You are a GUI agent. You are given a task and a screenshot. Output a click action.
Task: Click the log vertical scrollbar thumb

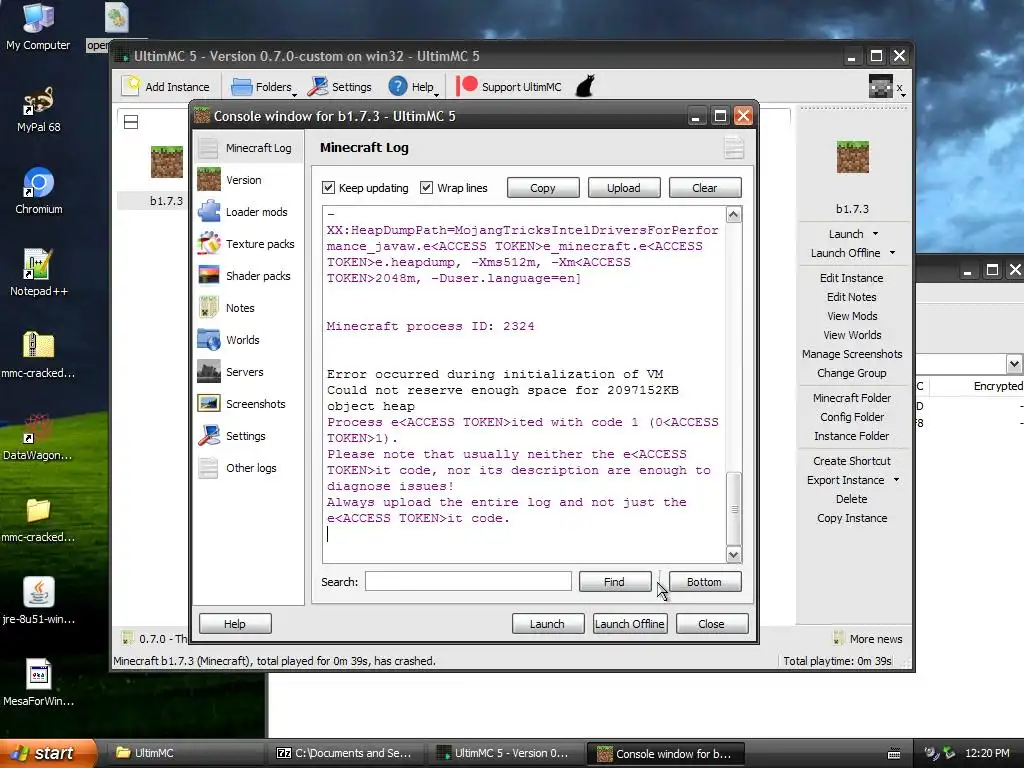(x=734, y=509)
